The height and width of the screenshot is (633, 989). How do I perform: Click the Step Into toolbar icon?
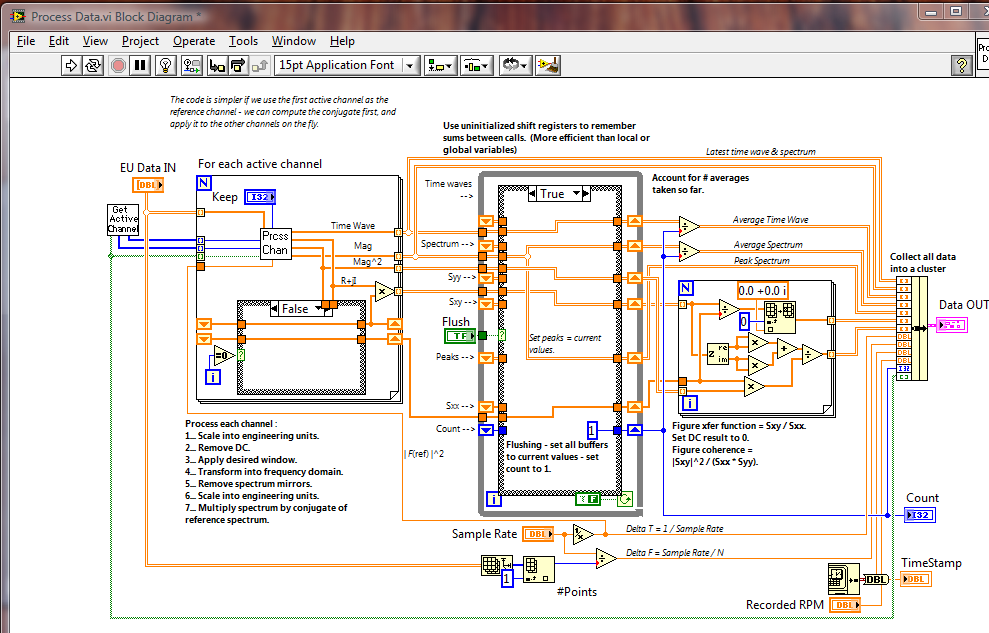[216, 65]
